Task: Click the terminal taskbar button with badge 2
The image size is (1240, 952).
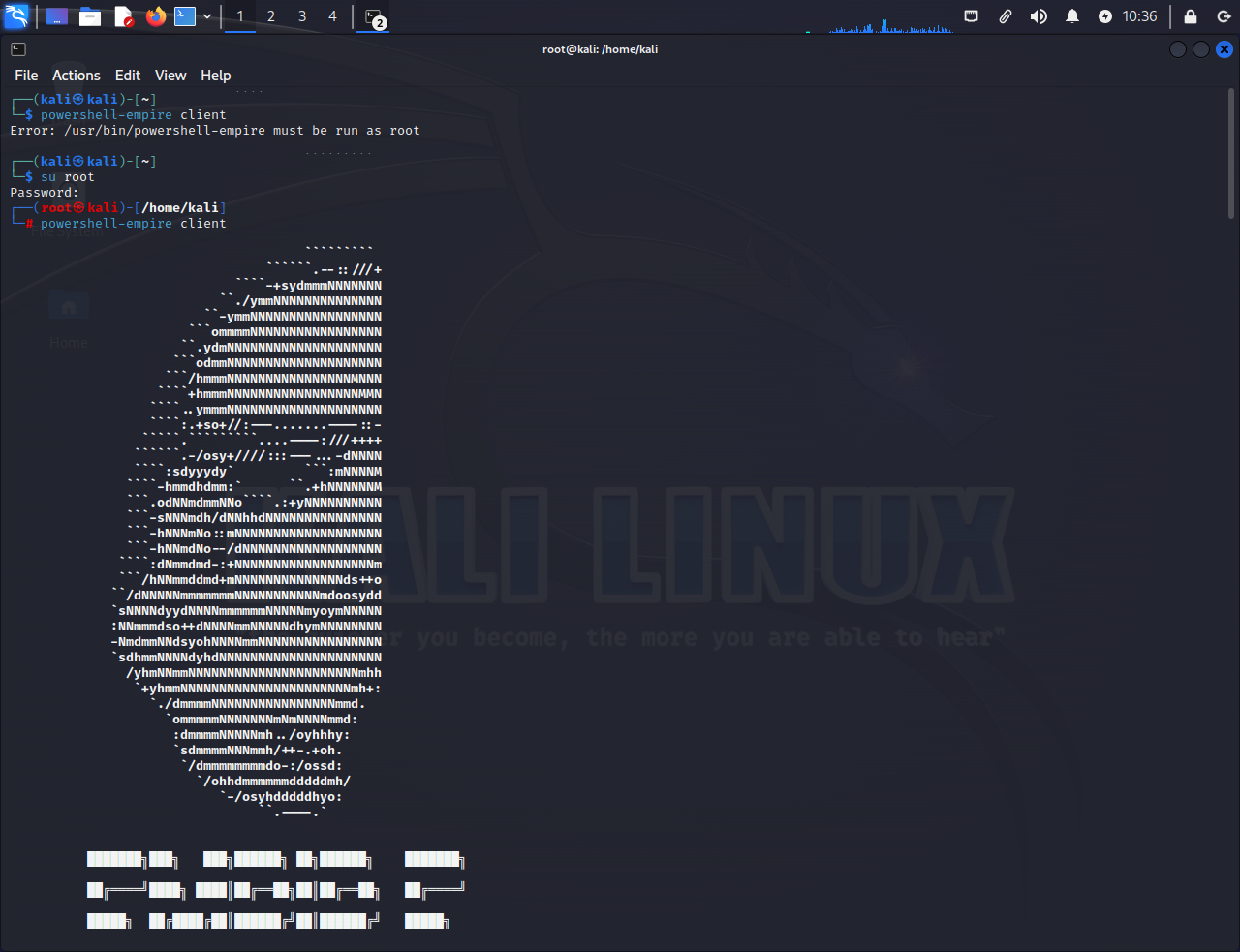Action: [x=374, y=17]
